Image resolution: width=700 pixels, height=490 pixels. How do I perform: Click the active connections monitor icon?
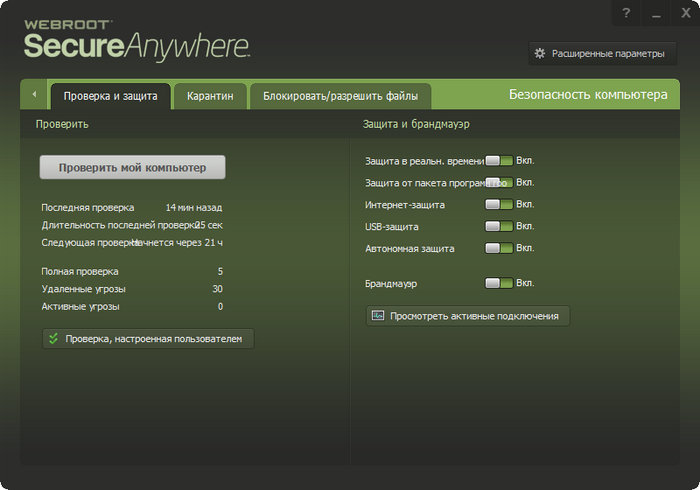coord(378,316)
